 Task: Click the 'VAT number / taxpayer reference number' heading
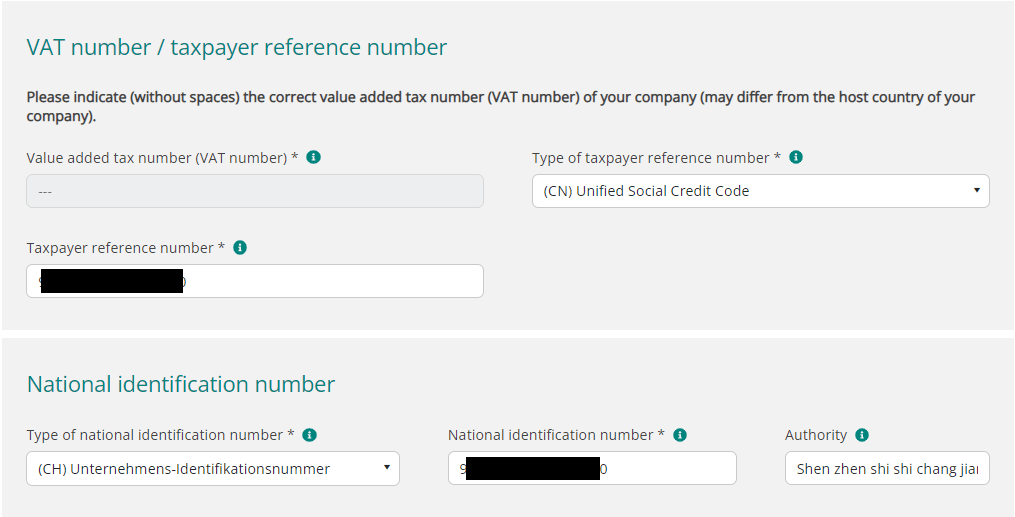pos(237,47)
